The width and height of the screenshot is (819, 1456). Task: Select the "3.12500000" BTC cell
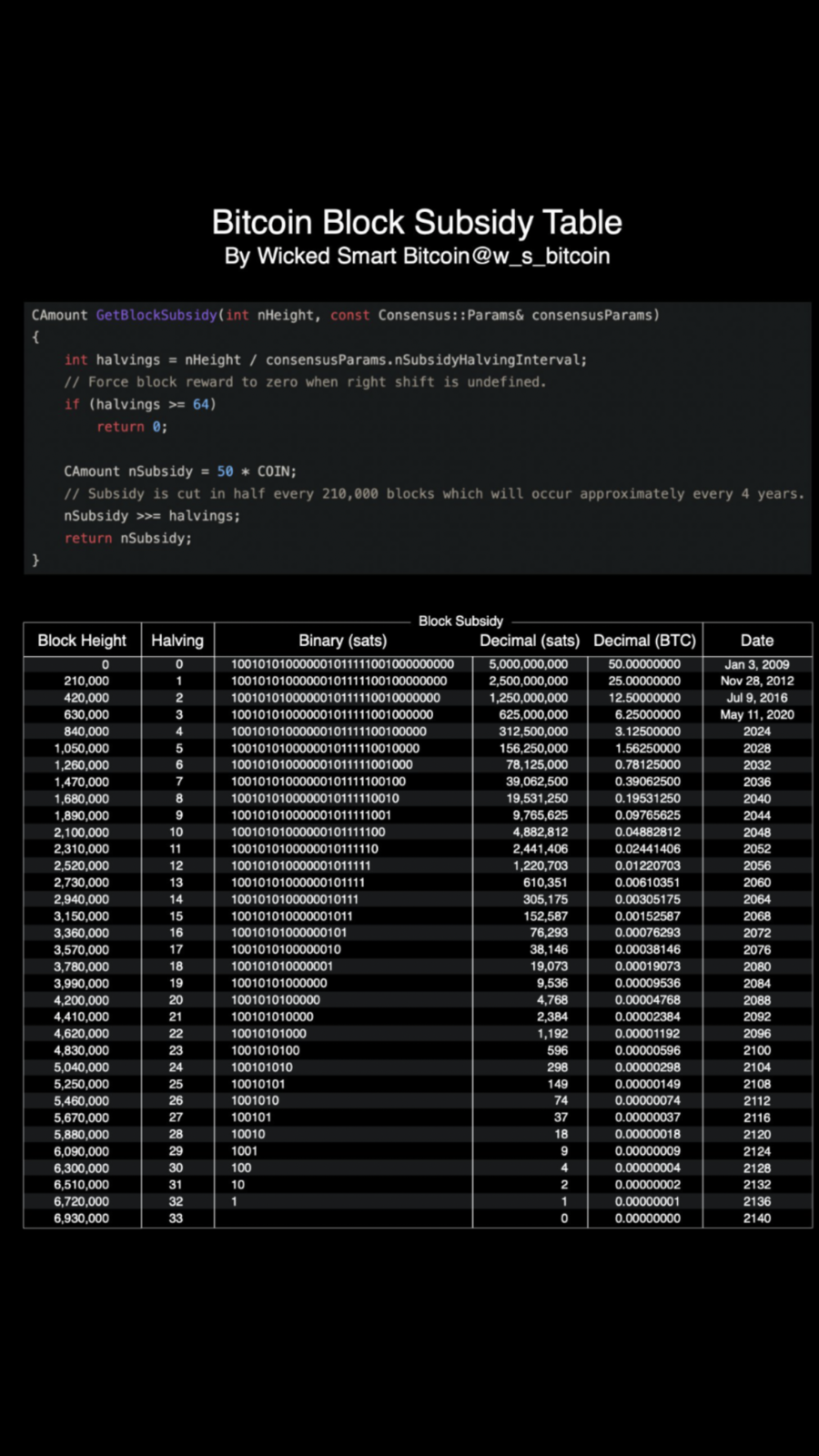[x=648, y=732]
